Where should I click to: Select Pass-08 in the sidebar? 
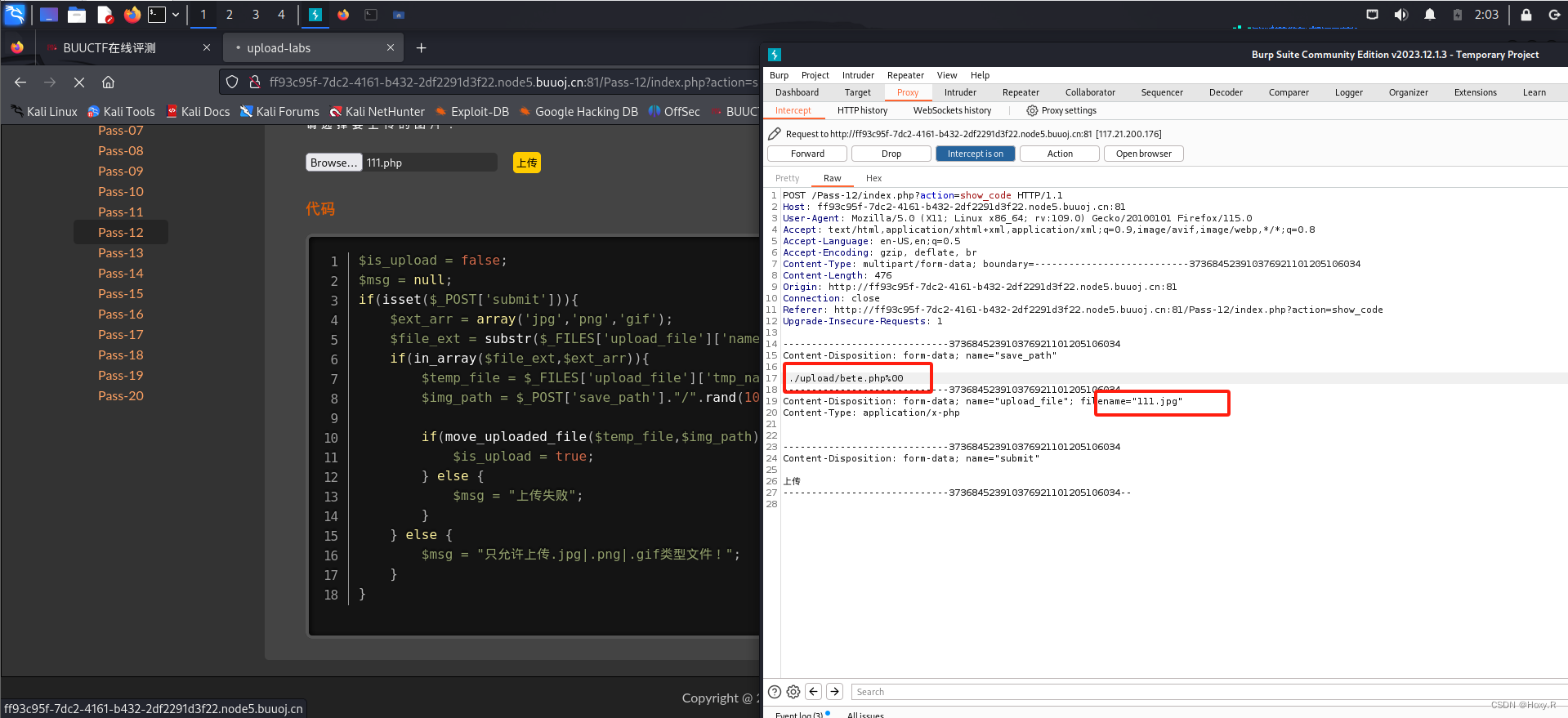(121, 150)
